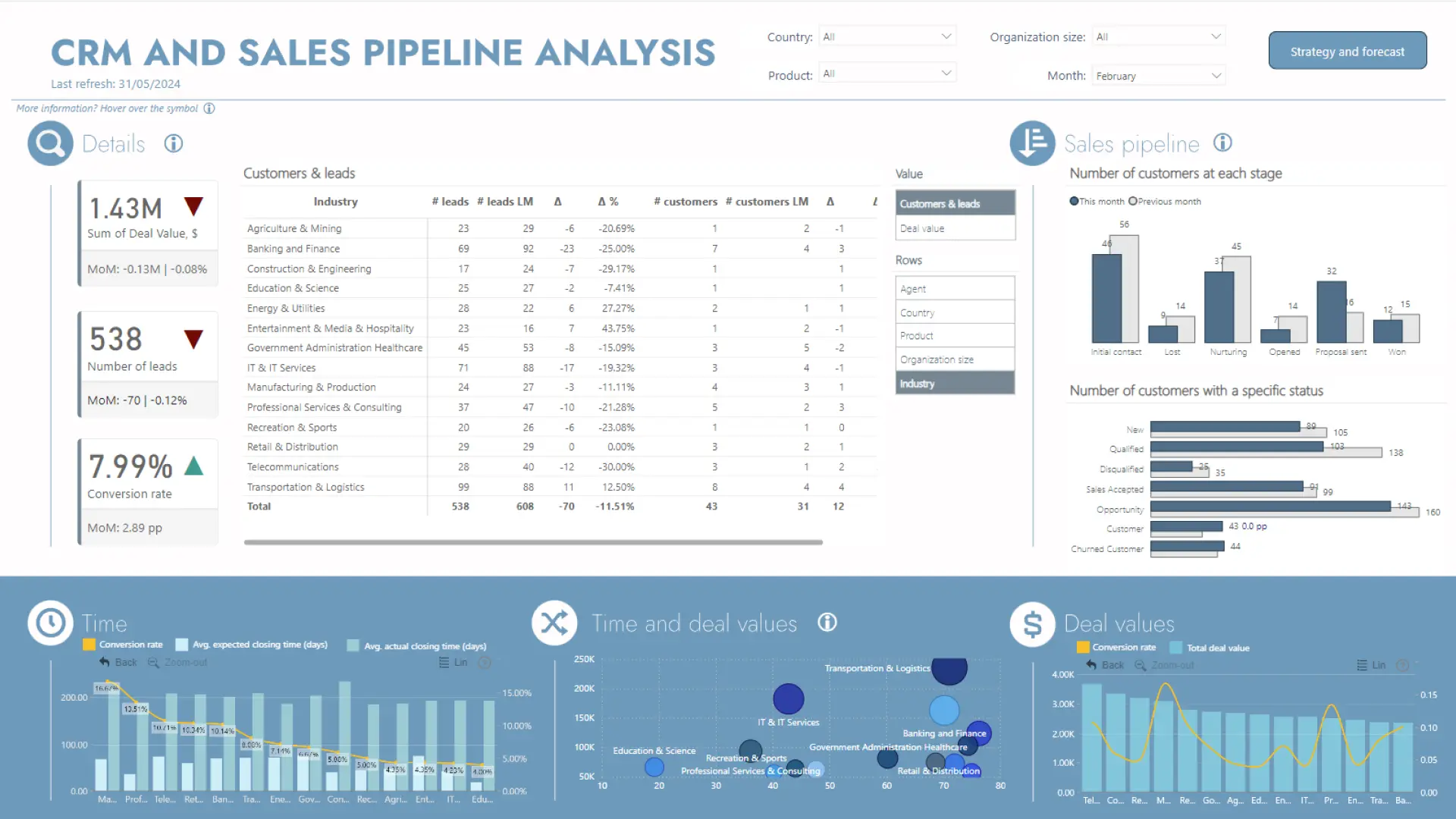This screenshot has width=1456, height=819.
Task: Click the up triangle on the Conversion rate card
Action: 194,466
